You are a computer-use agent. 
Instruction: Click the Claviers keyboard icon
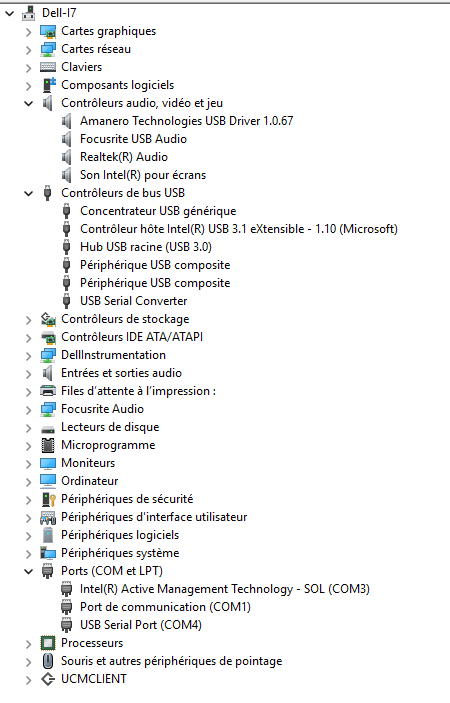(x=48, y=67)
